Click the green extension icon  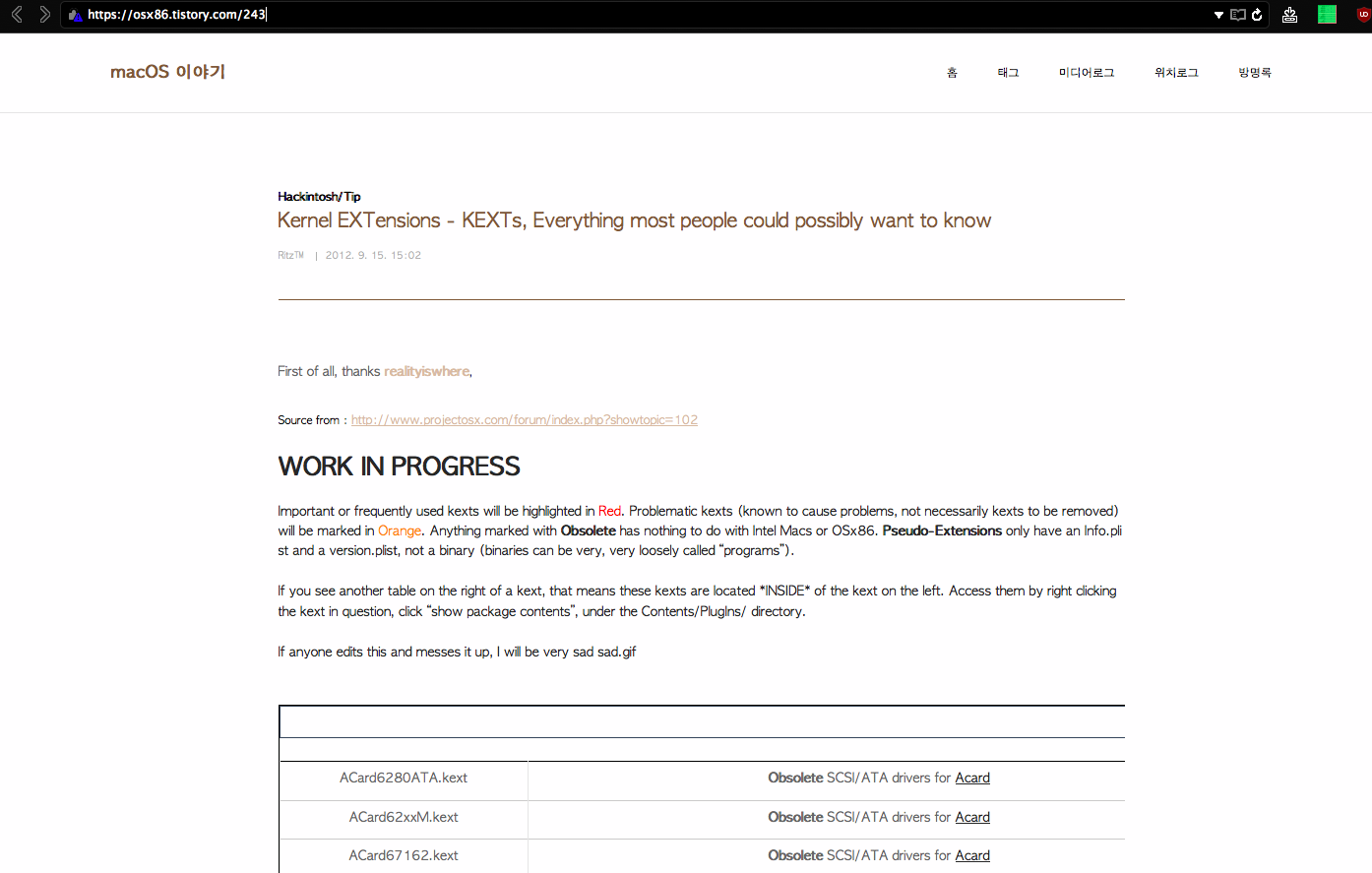[x=1327, y=15]
